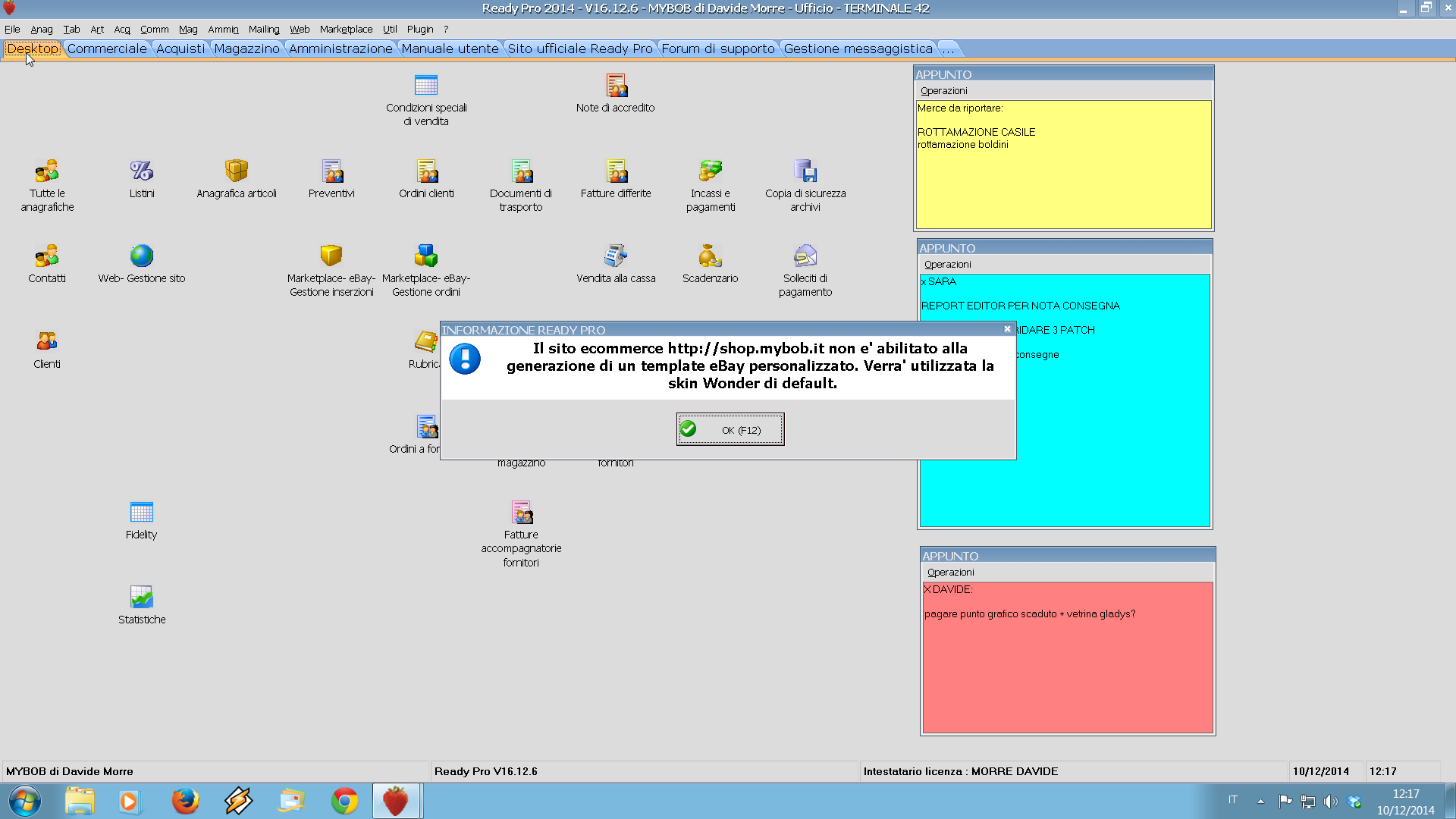This screenshot has width=1456, height=819.
Task: Open Marketplace eBay Gestione ordini icon
Action: 426,256
